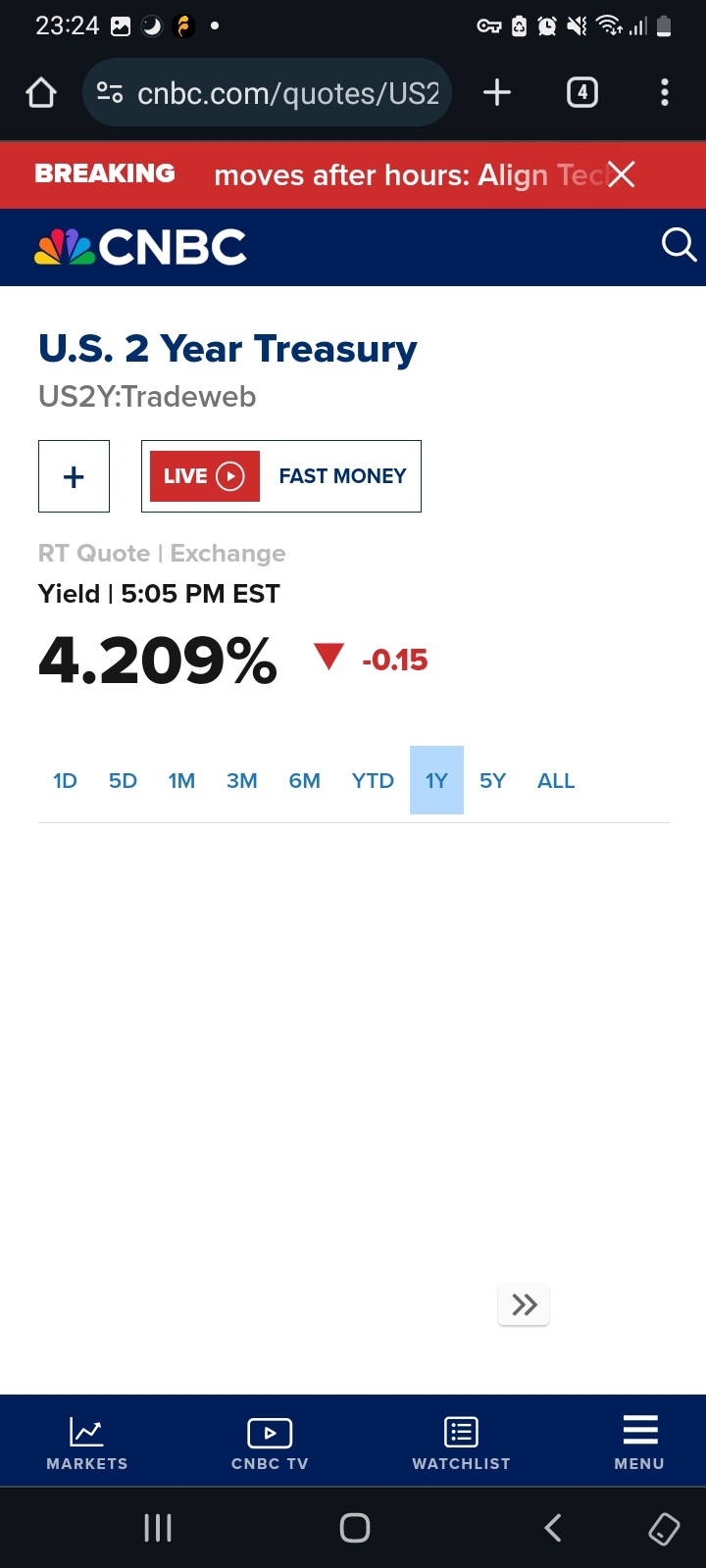Open a new browser tab
The image size is (706, 1568).
pos(497,93)
